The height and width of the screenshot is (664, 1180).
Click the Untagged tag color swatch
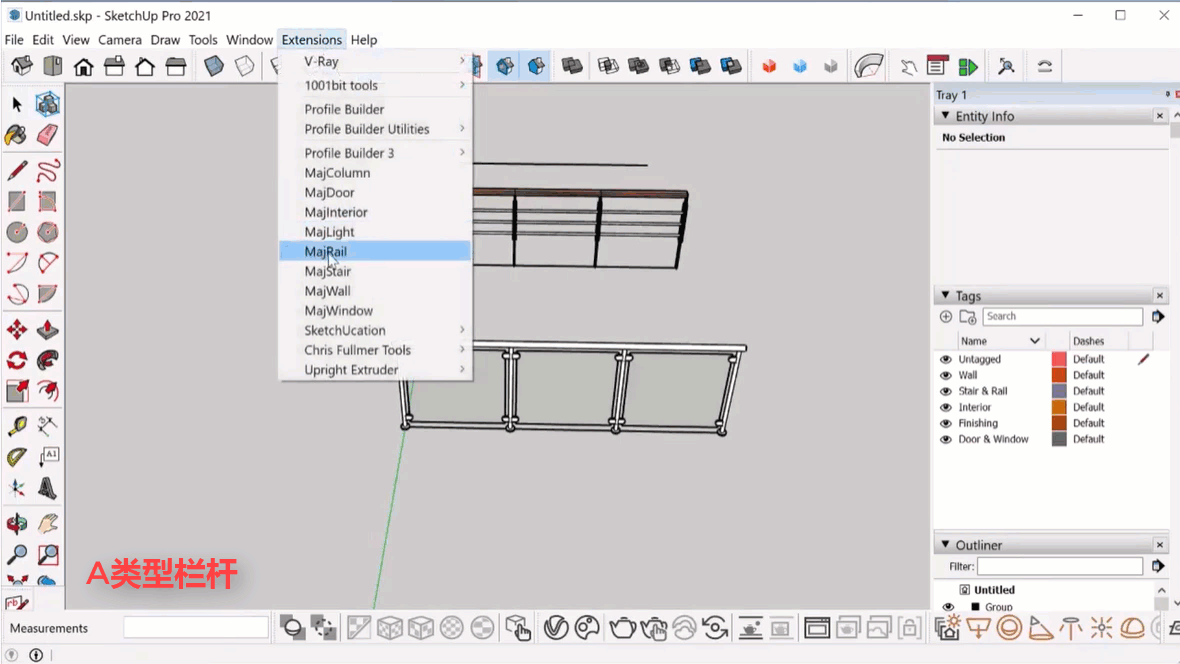[x=1059, y=359]
